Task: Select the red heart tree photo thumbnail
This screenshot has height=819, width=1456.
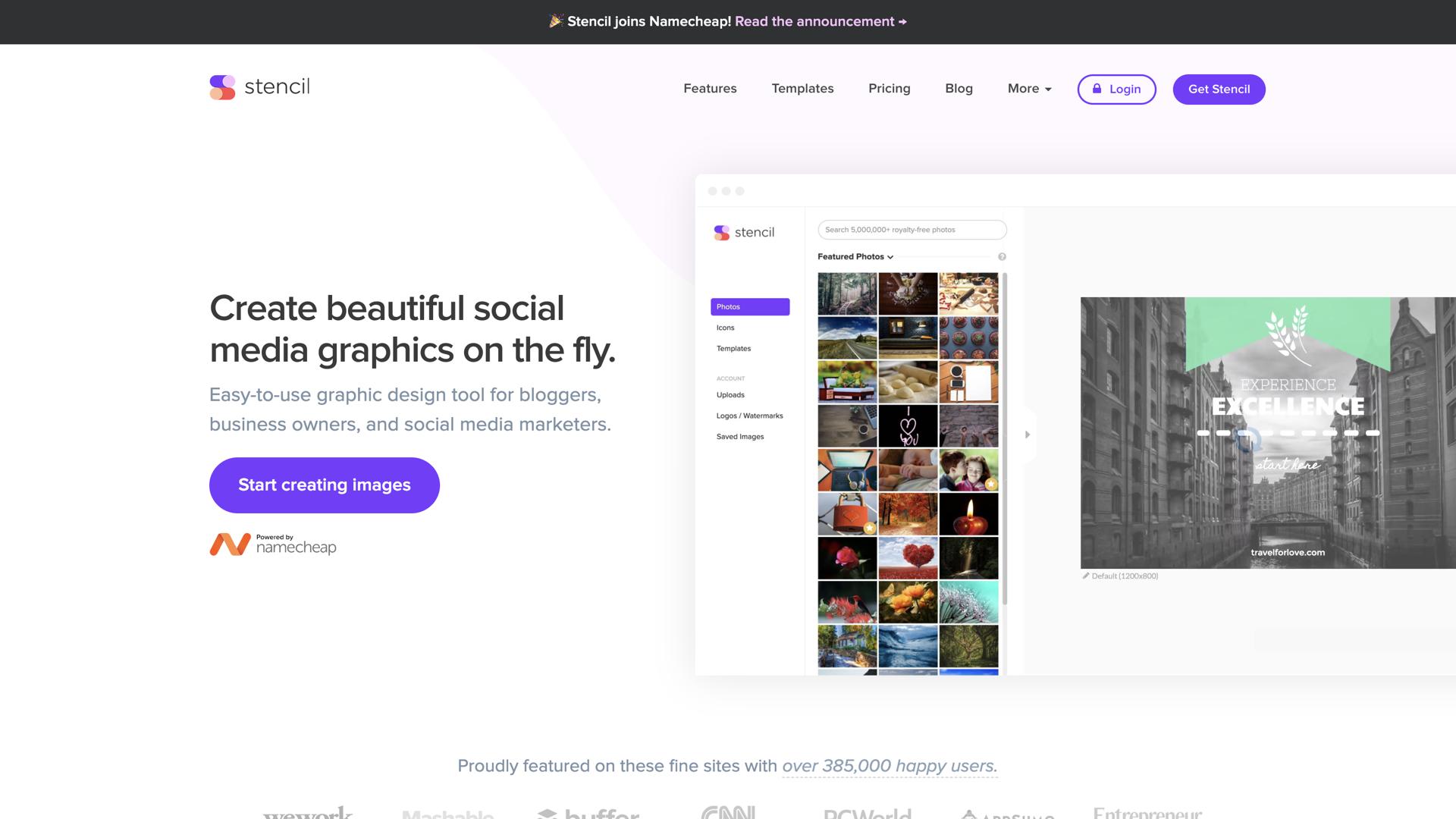Action: pos(908,558)
